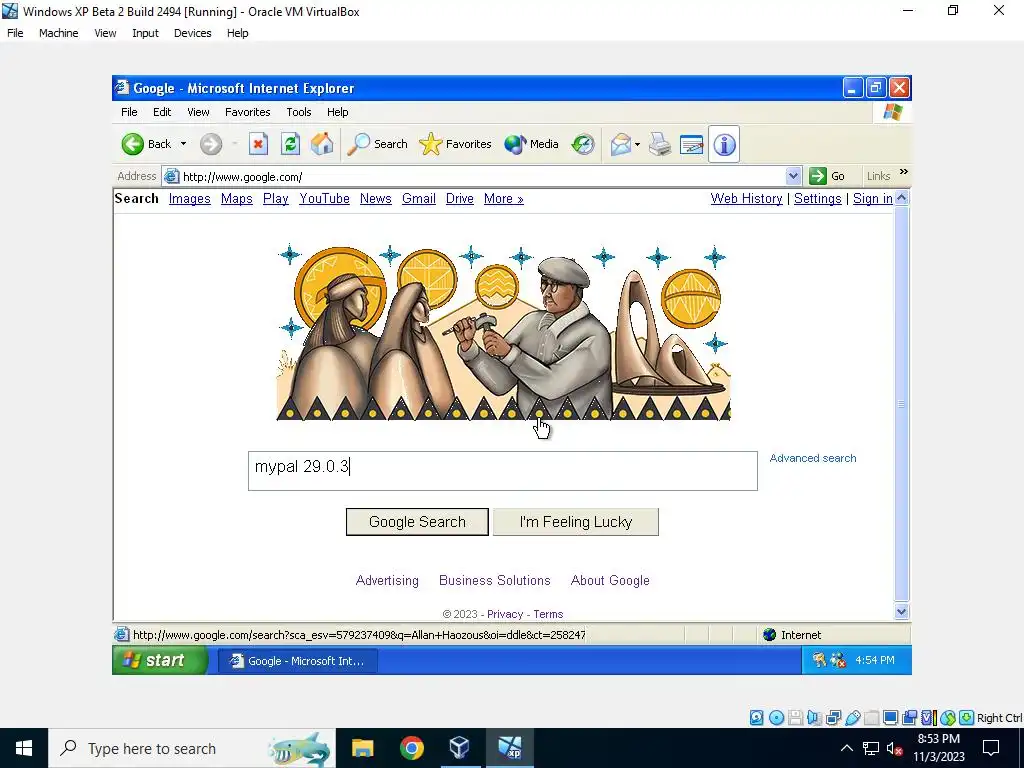This screenshot has width=1024, height=768.
Task: Click VirtualBox optical disk status icon
Action: coord(776,718)
